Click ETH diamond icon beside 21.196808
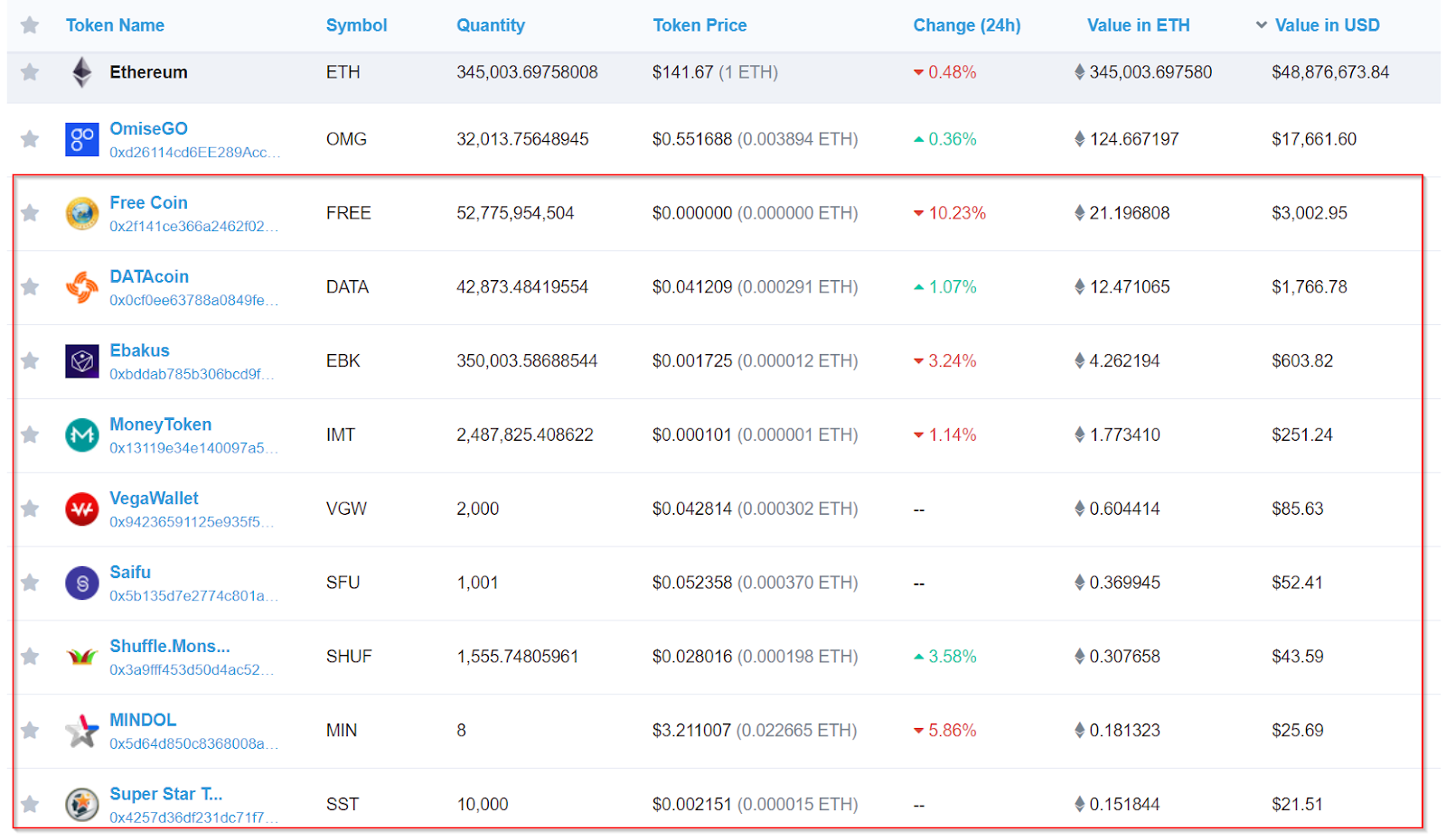 pyautogui.click(x=1079, y=213)
